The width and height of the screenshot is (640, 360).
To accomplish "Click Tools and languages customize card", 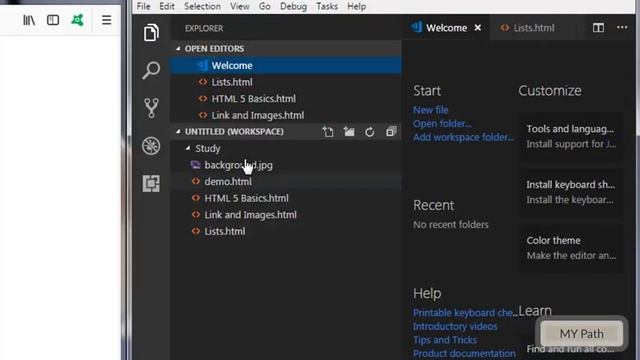I will [571, 136].
